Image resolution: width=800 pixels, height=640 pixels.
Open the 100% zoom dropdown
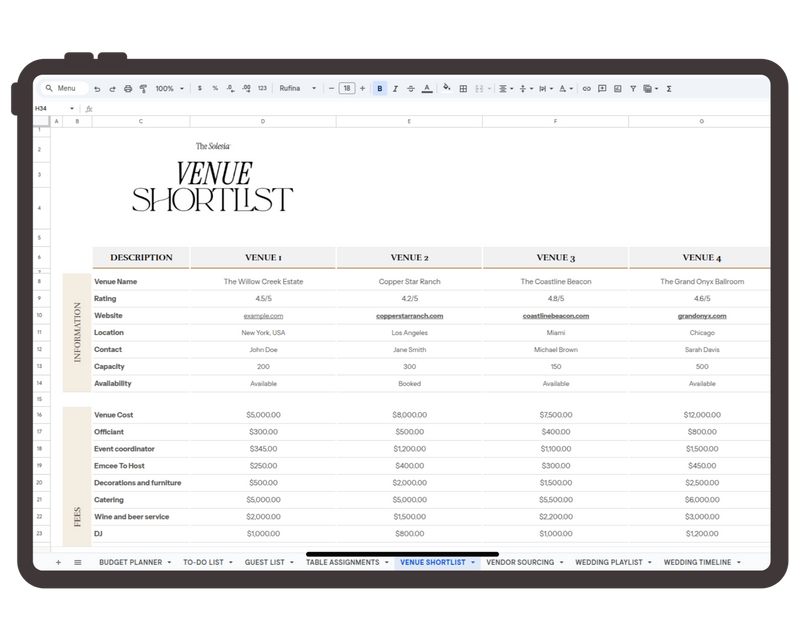(169, 88)
